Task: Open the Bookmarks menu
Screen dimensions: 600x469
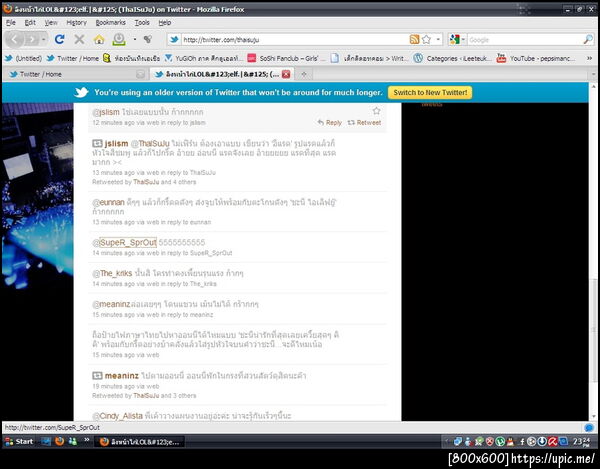Action: (111, 23)
